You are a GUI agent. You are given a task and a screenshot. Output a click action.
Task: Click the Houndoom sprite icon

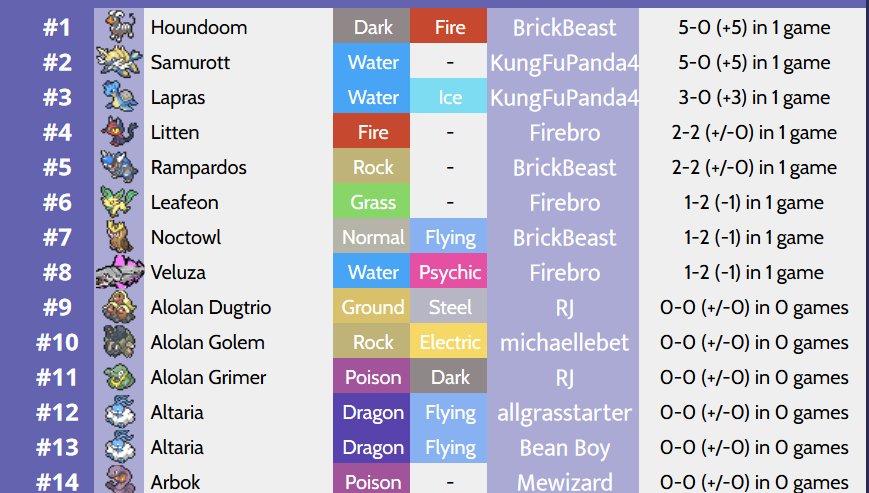pyautogui.click(x=119, y=27)
